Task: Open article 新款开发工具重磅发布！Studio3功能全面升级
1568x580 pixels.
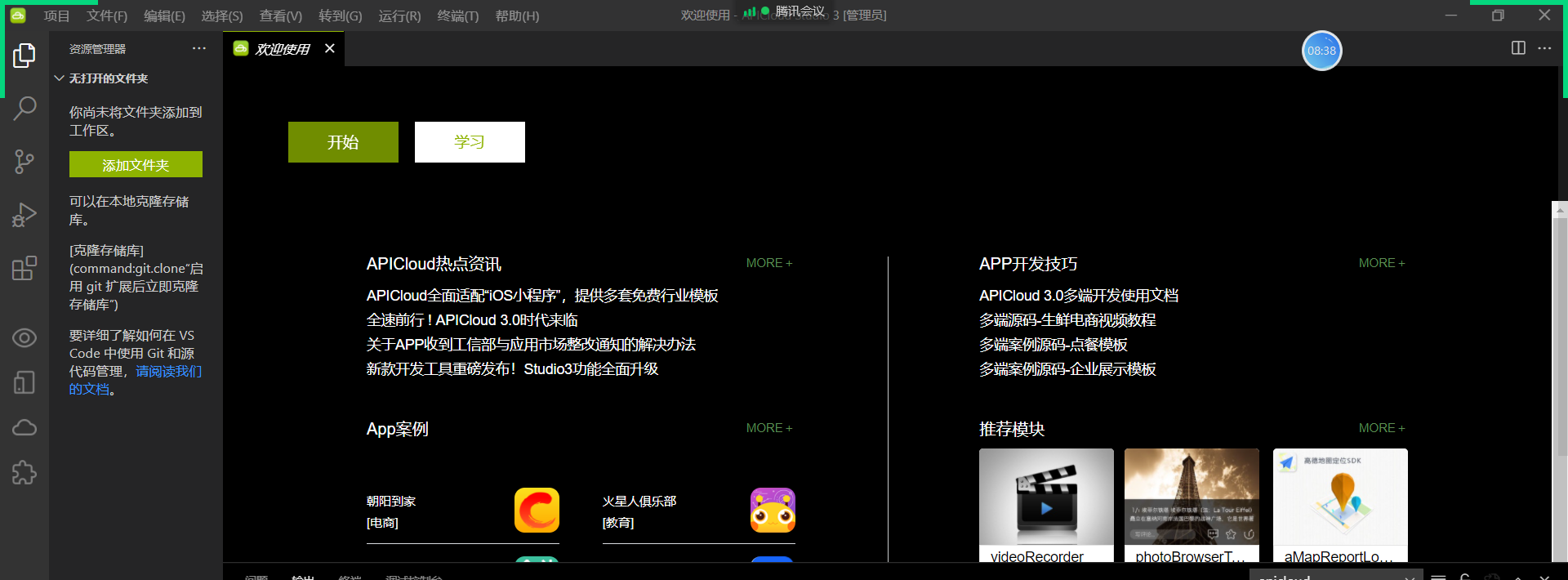Action: [x=512, y=369]
